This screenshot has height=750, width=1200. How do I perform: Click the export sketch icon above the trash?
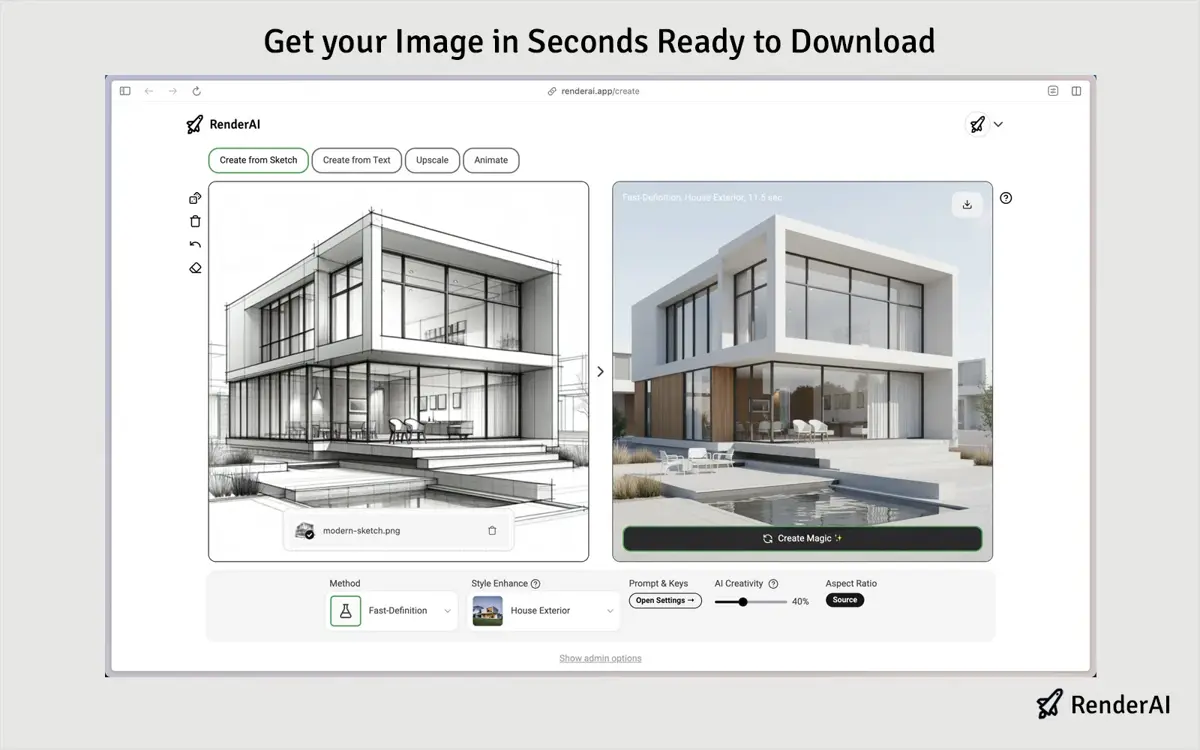click(x=195, y=197)
